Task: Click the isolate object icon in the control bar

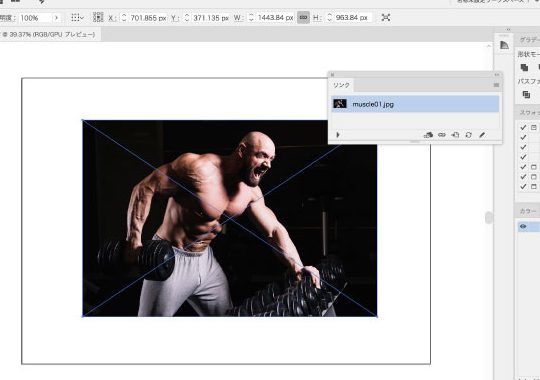Action: pos(386,17)
